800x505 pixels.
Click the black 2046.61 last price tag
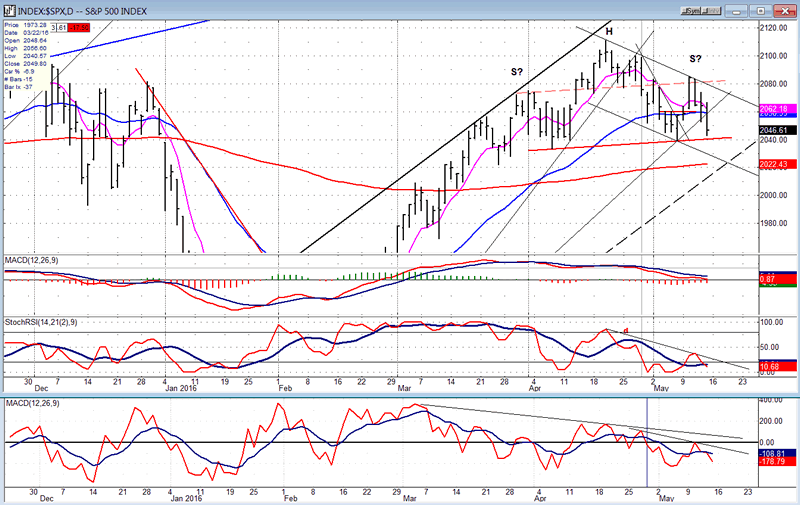pos(779,130)
